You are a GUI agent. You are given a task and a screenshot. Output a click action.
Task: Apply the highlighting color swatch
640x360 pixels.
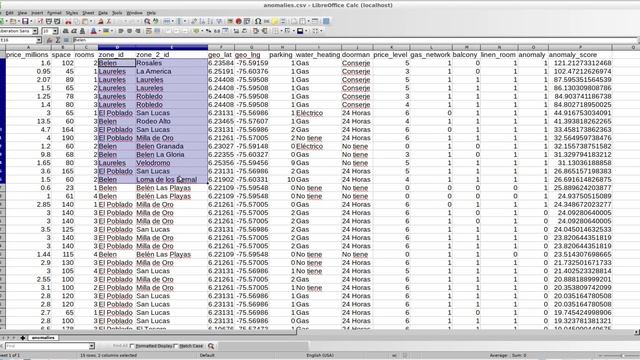pyautogui.click(x=106, y=31)
